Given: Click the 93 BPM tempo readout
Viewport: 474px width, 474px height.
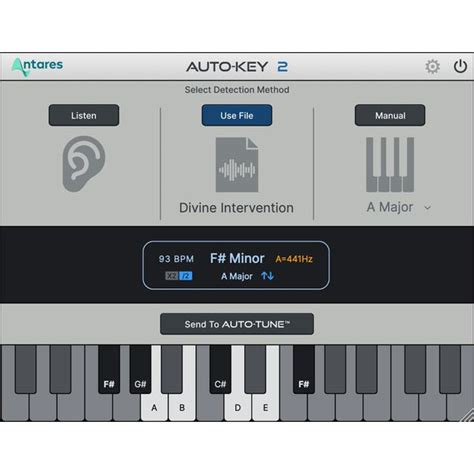Looking at the screenshot, I should (x=176, y=259).
